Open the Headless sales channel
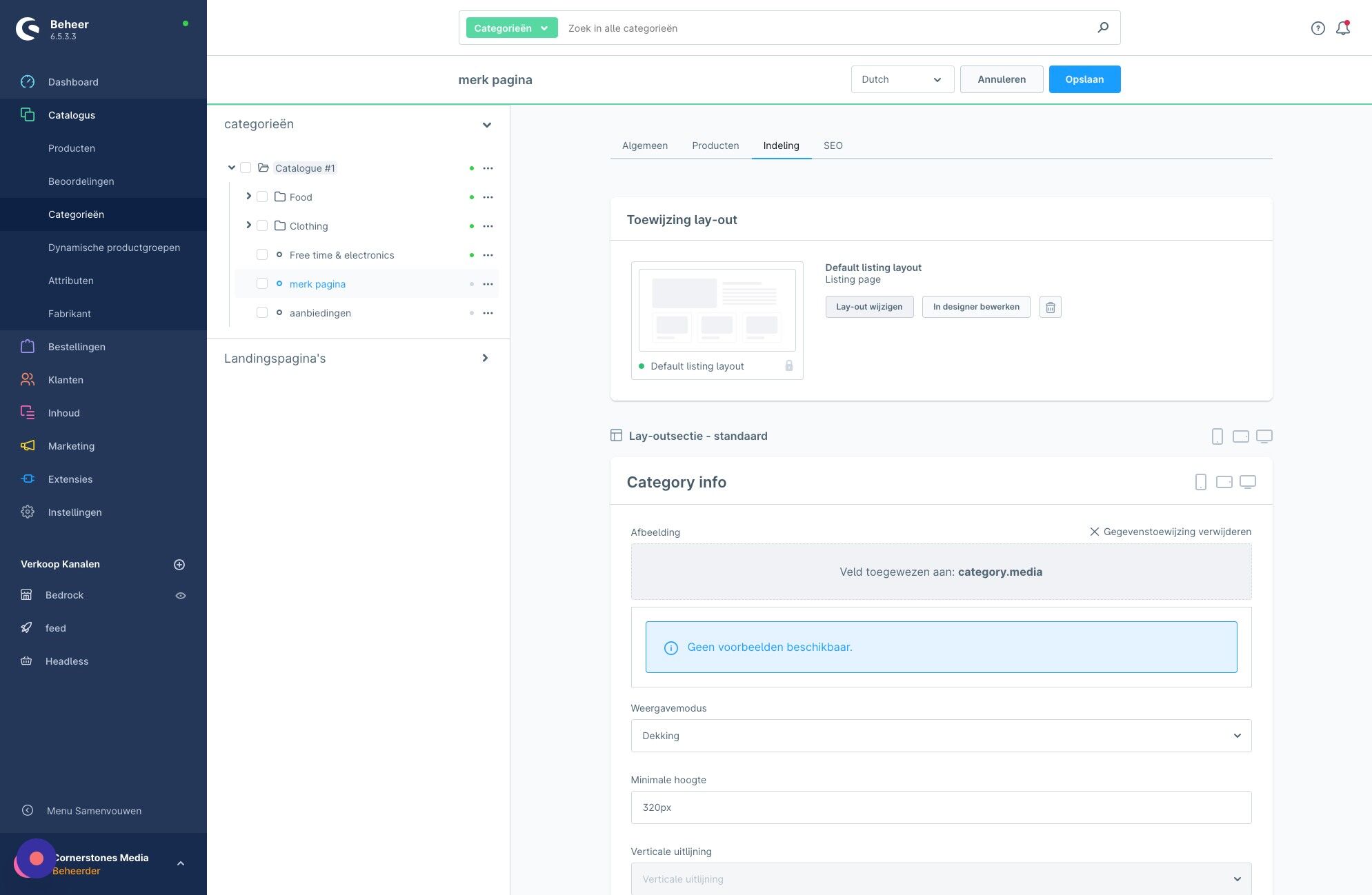1372x895 pixels. pyautogui.click(x=66, y=661)
